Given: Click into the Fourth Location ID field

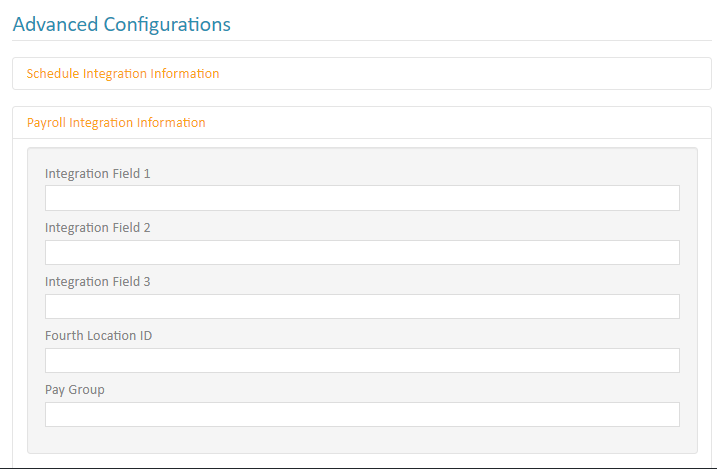Looking at the screenshot, I should point(362,360).
